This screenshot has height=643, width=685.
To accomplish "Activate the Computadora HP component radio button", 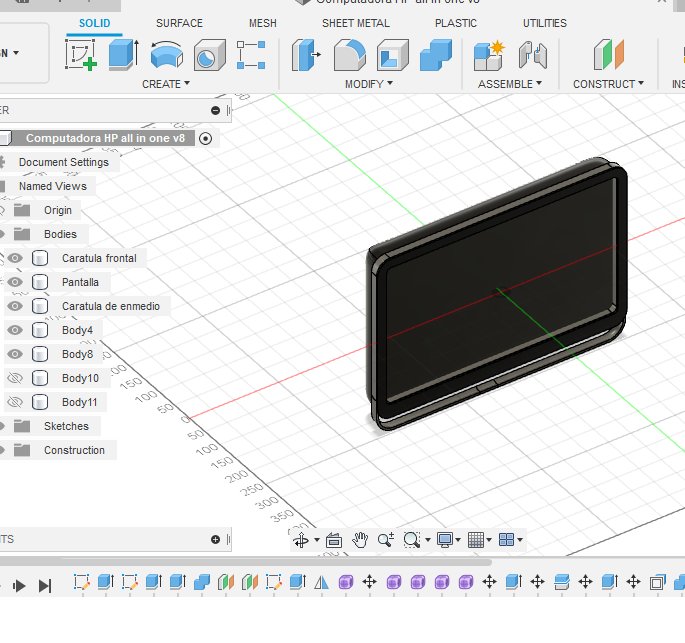I will coord(206,139).
